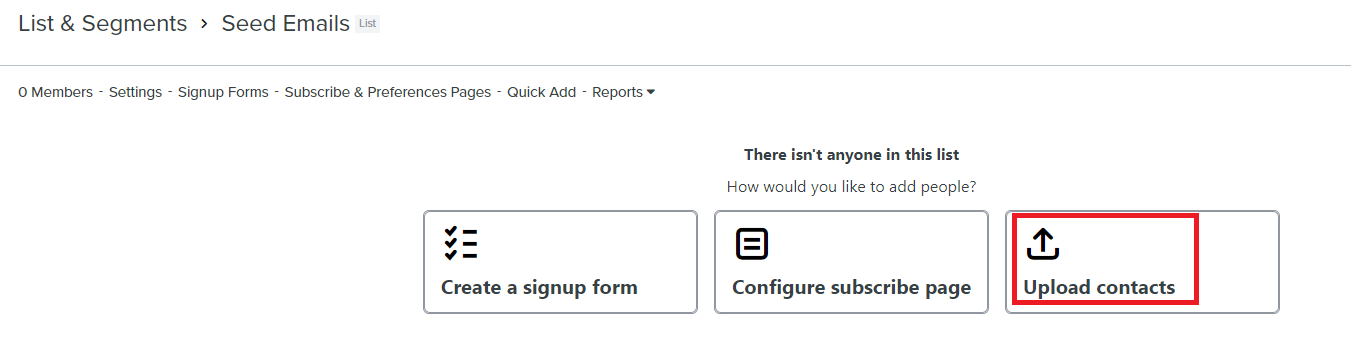Viewport: 1351px width, 361px height.
Task: Open Subscribe & Preferences Pages
Action: [388, 92]
